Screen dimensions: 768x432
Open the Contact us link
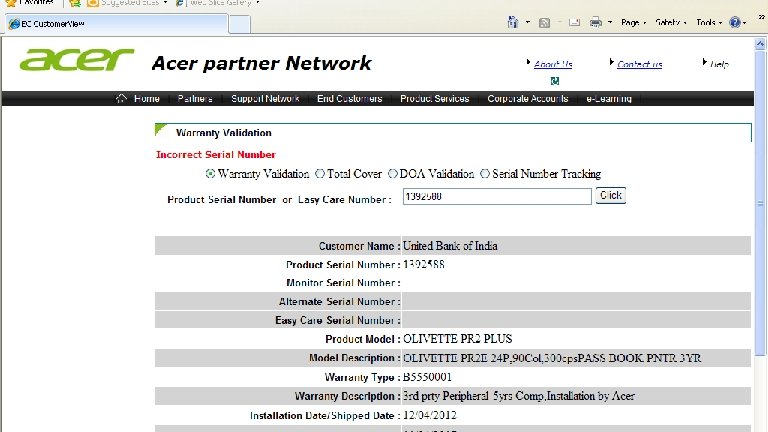click(x=639, y=64)
